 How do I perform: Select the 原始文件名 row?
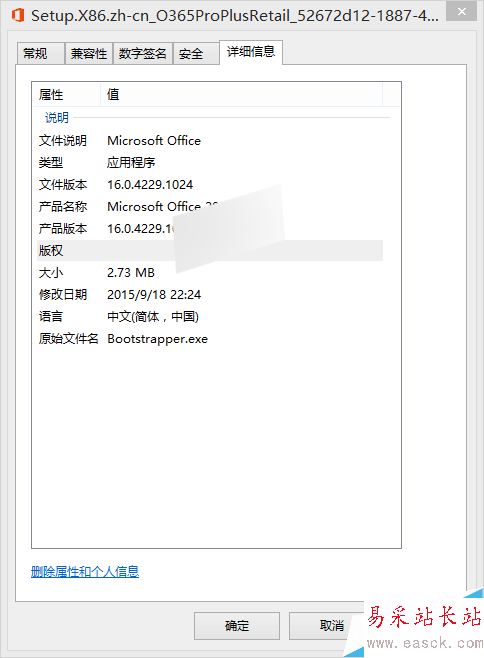(x=210, y=339)
